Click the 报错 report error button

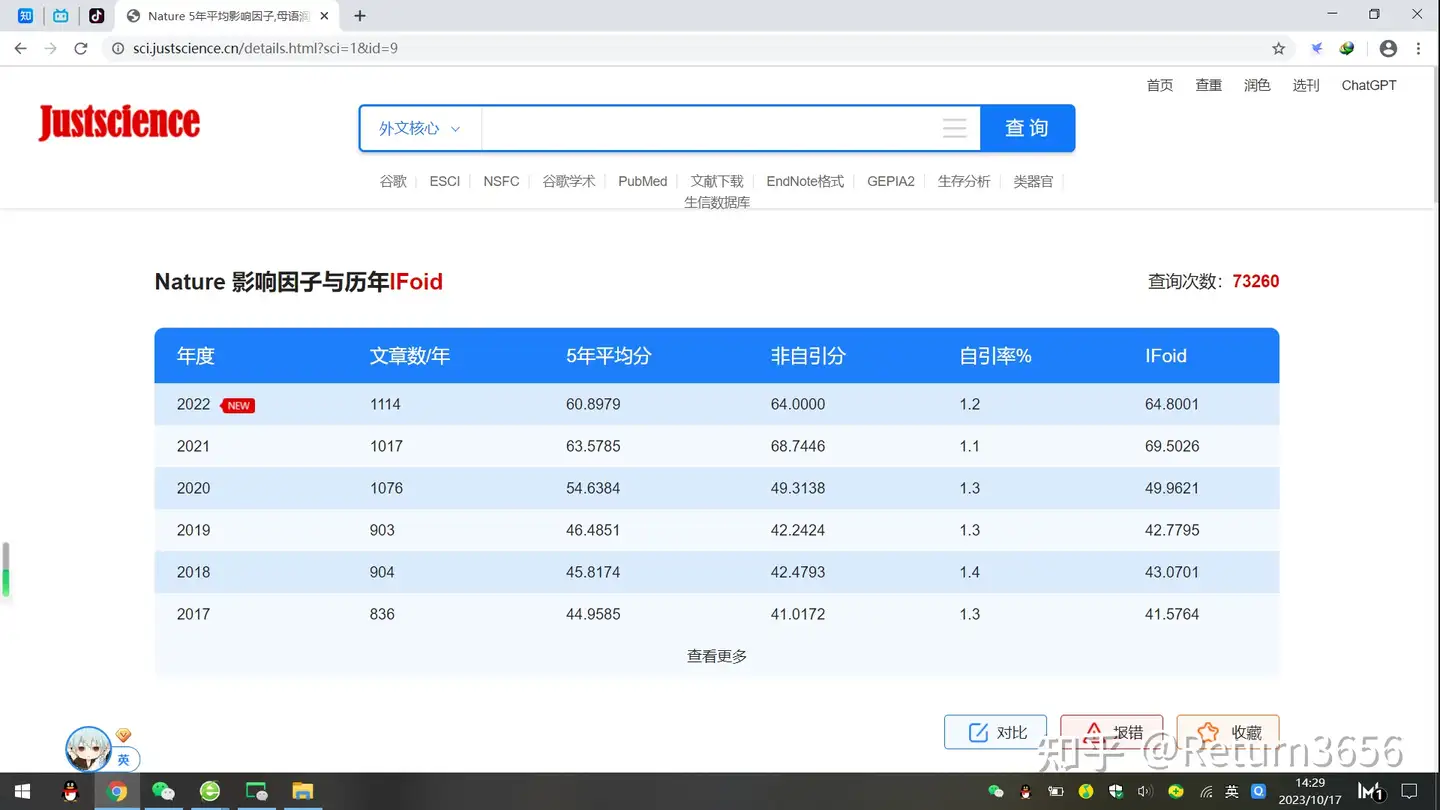click(1112, 732)
